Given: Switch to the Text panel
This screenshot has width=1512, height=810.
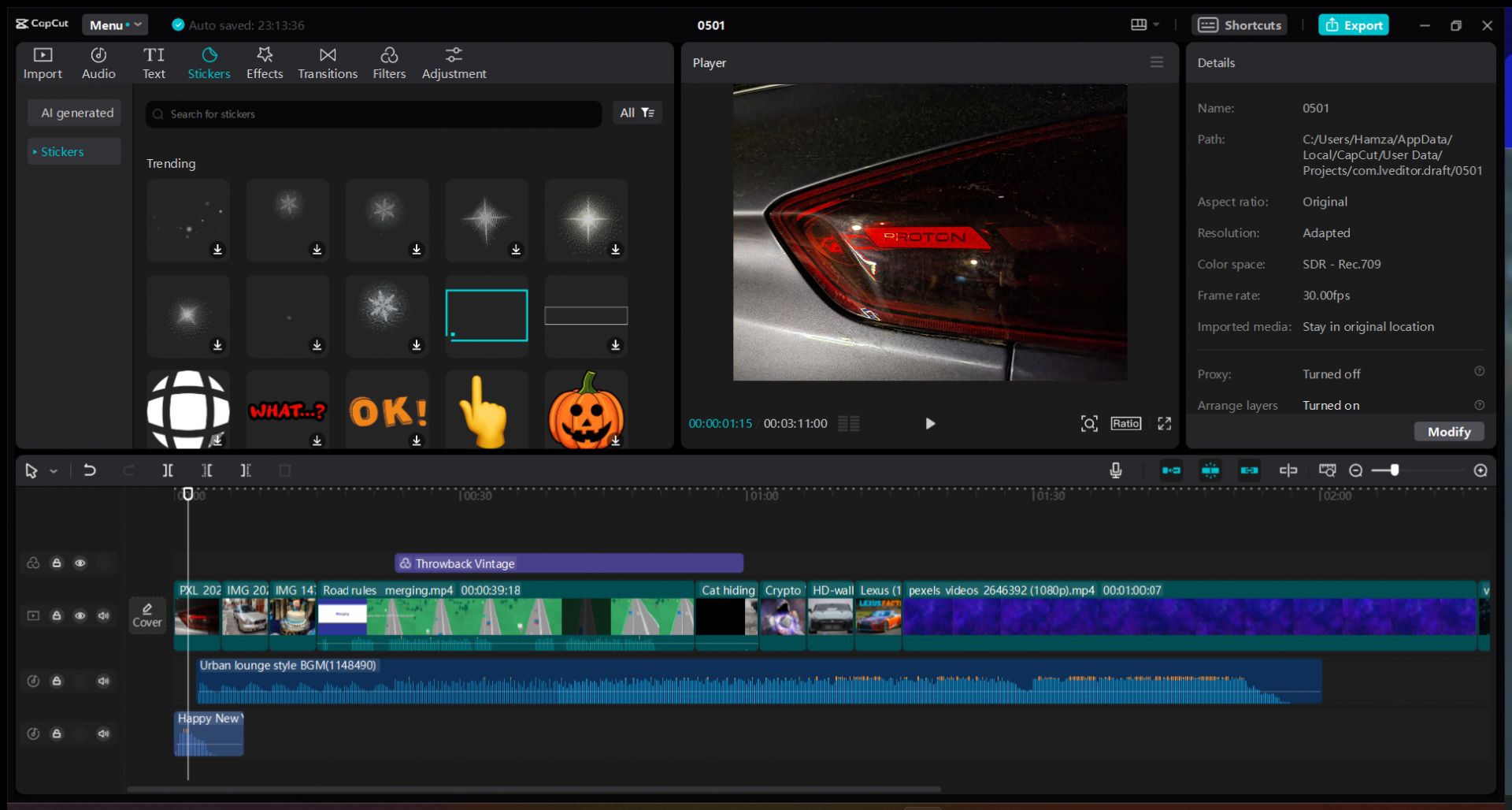Looking at the screenshot, I should click(154, 62).
